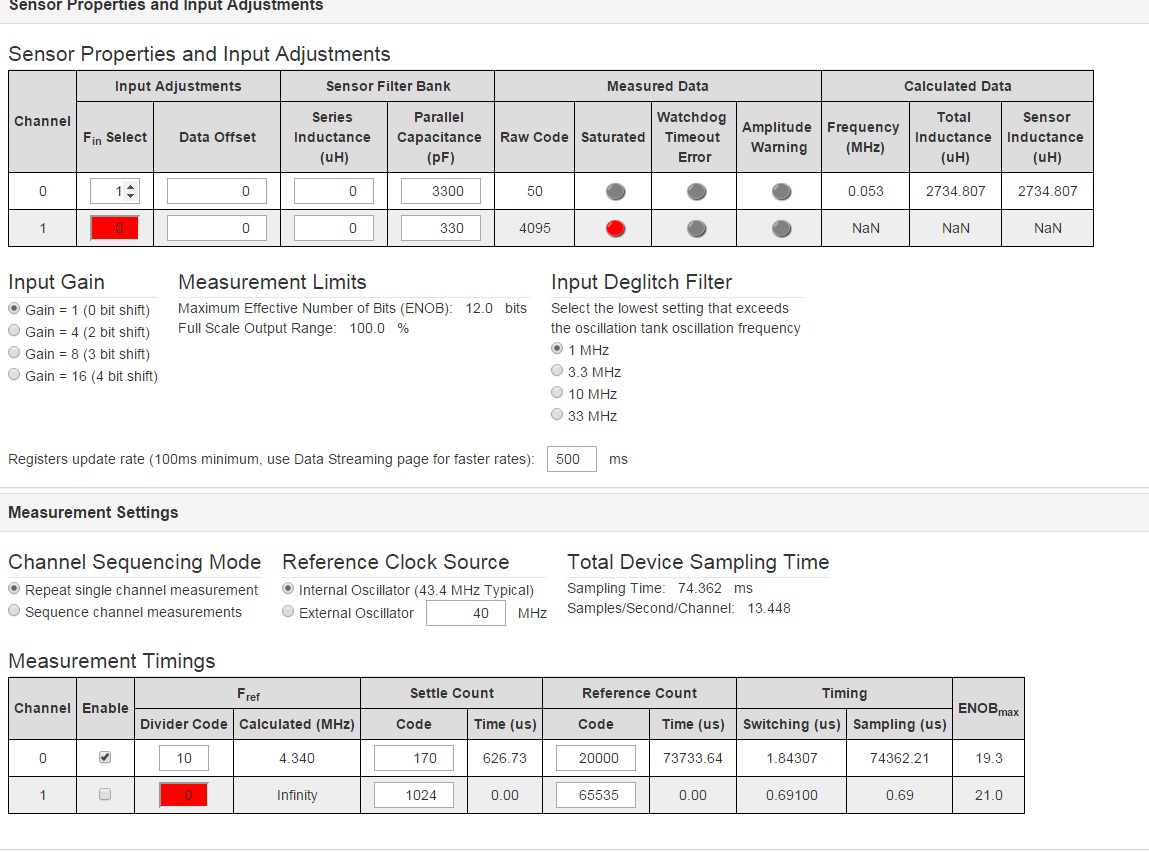Select Internal Oscillator clock source

pyautogui.click(x=288, y=589)
